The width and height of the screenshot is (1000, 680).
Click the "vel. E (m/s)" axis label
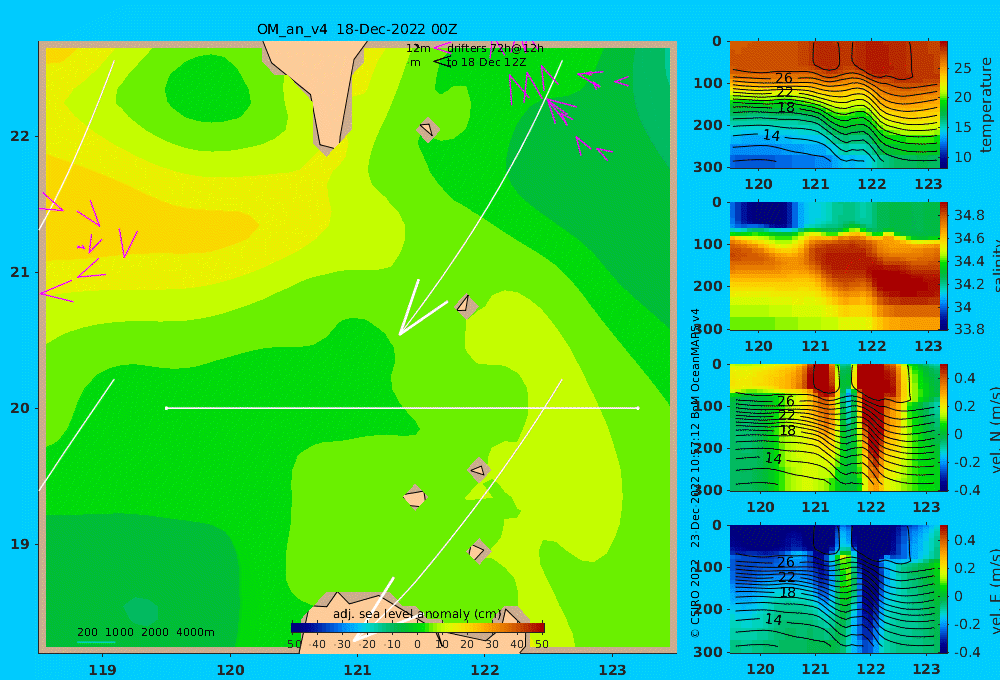994,591
